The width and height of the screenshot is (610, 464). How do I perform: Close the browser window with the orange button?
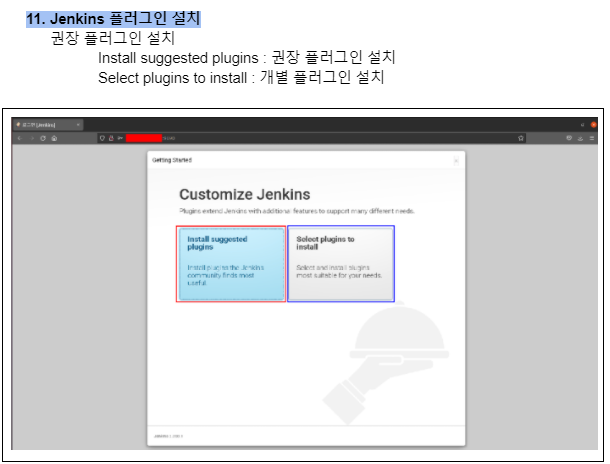[x=593, y=125]
